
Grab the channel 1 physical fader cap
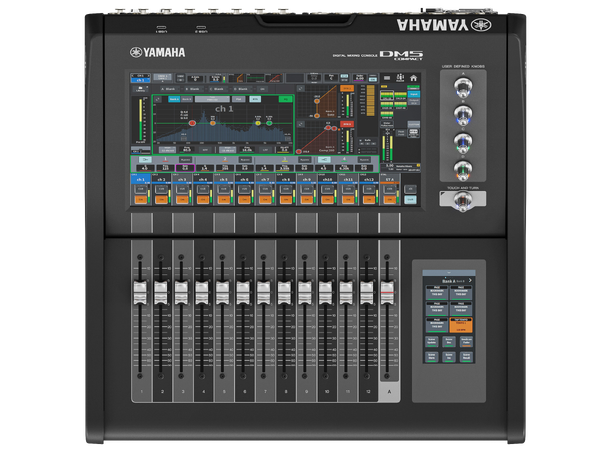140,292
